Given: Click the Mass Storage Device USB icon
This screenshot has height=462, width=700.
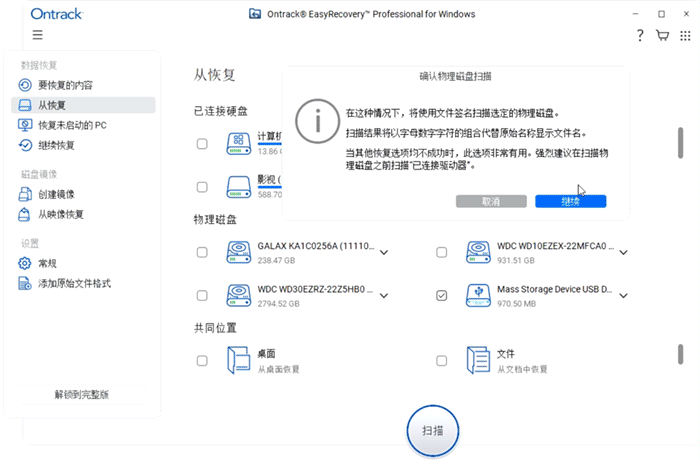Looking at the screenshot, I should point(478,296).
